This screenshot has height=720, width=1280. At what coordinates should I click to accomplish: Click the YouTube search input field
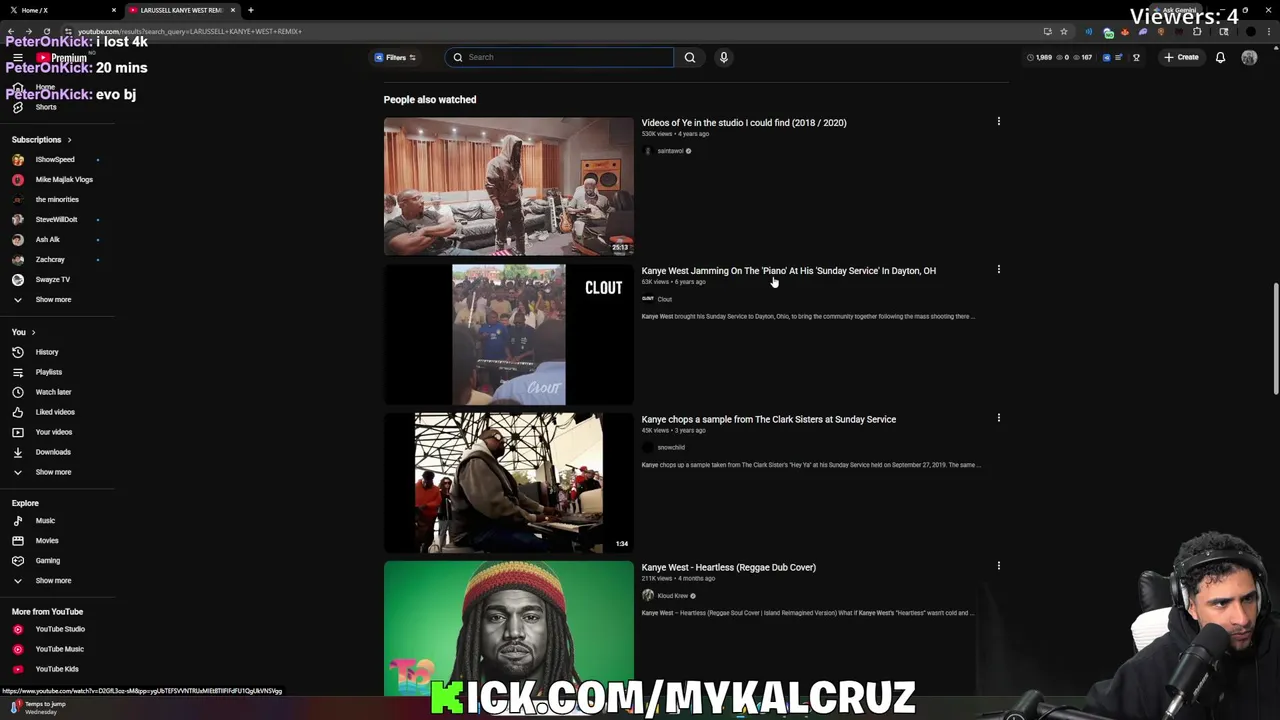560,57
